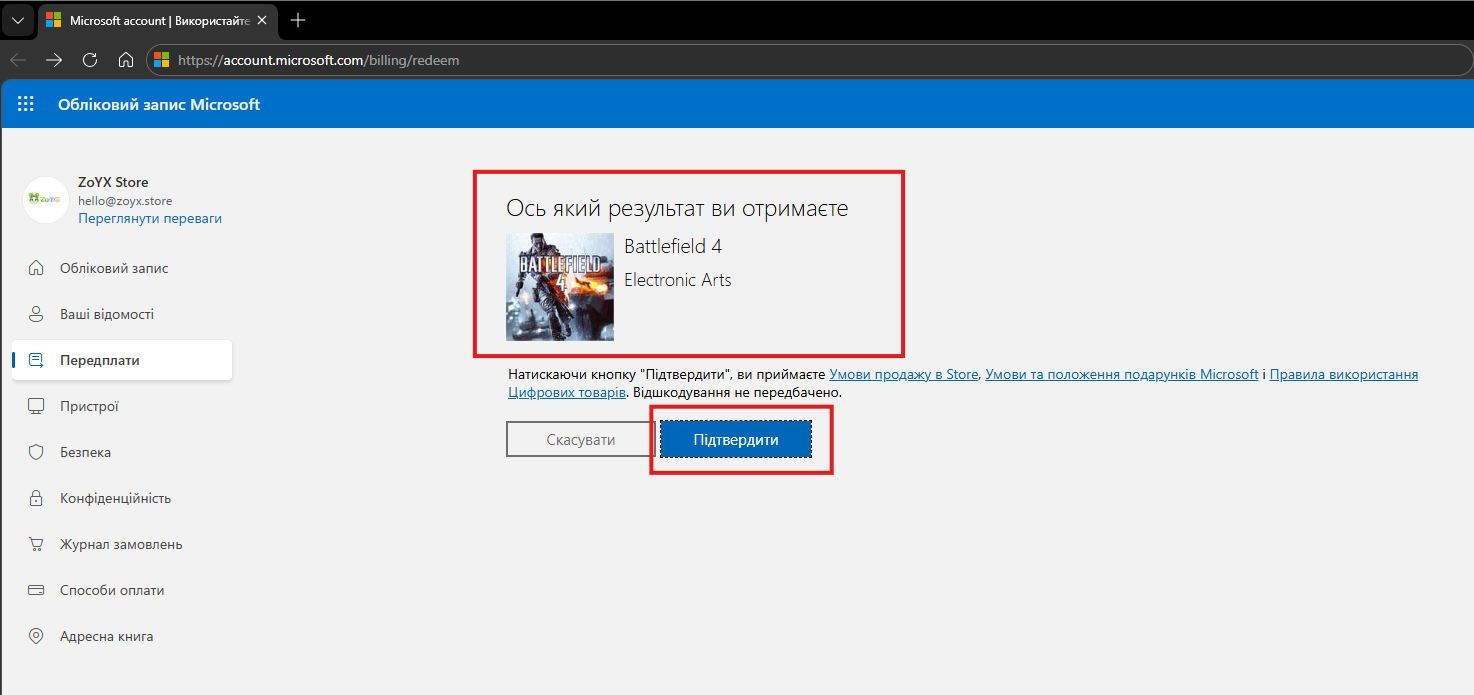
Task: Click the subscriptions icon beside Передплати
Action: coord(36,360)
